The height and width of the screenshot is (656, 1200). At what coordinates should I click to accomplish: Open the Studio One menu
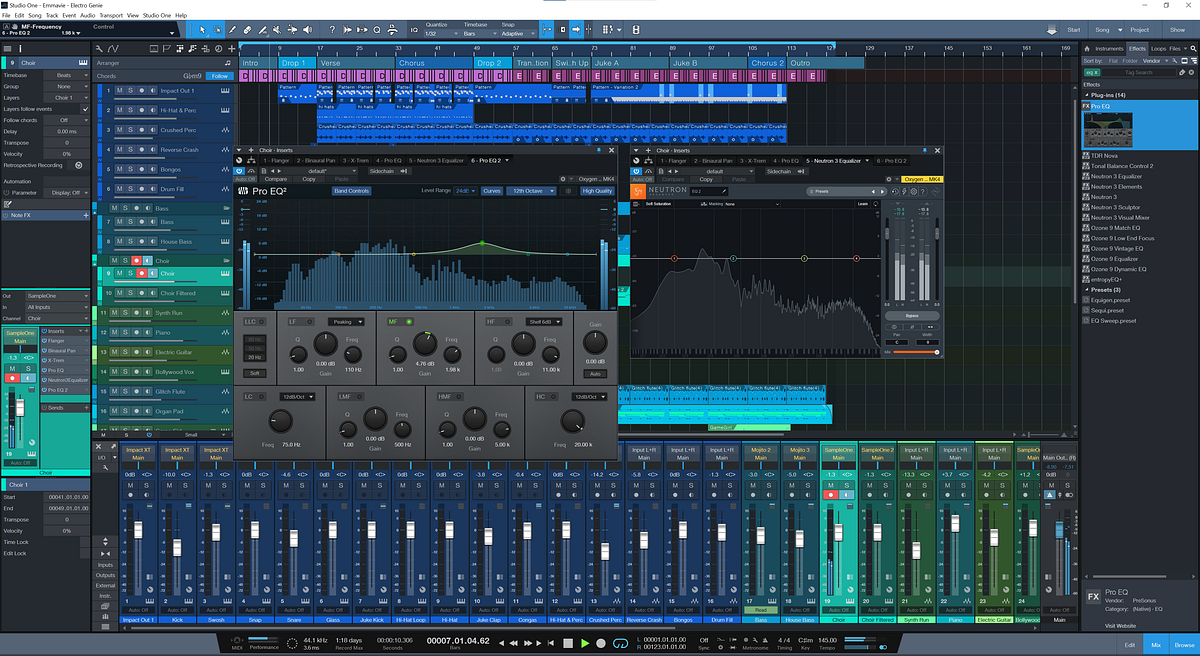pyautogui.click(x=159, y=16)
